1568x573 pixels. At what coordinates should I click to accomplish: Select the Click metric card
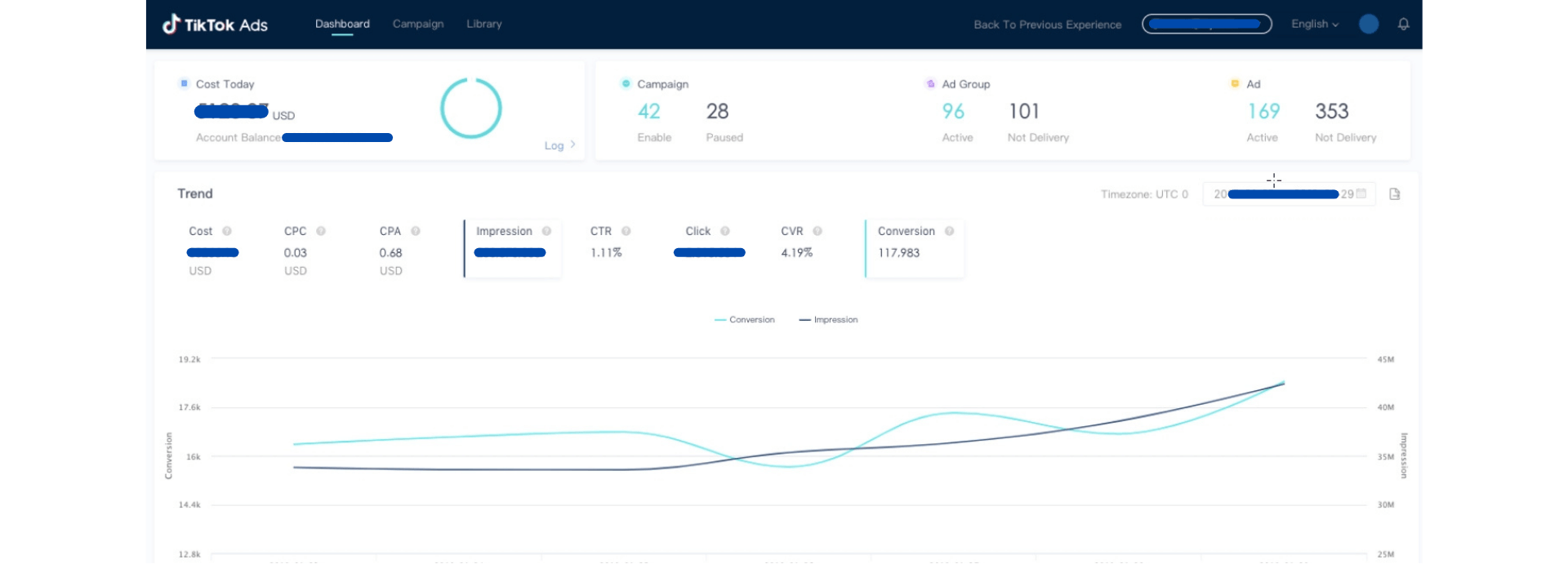709,249
